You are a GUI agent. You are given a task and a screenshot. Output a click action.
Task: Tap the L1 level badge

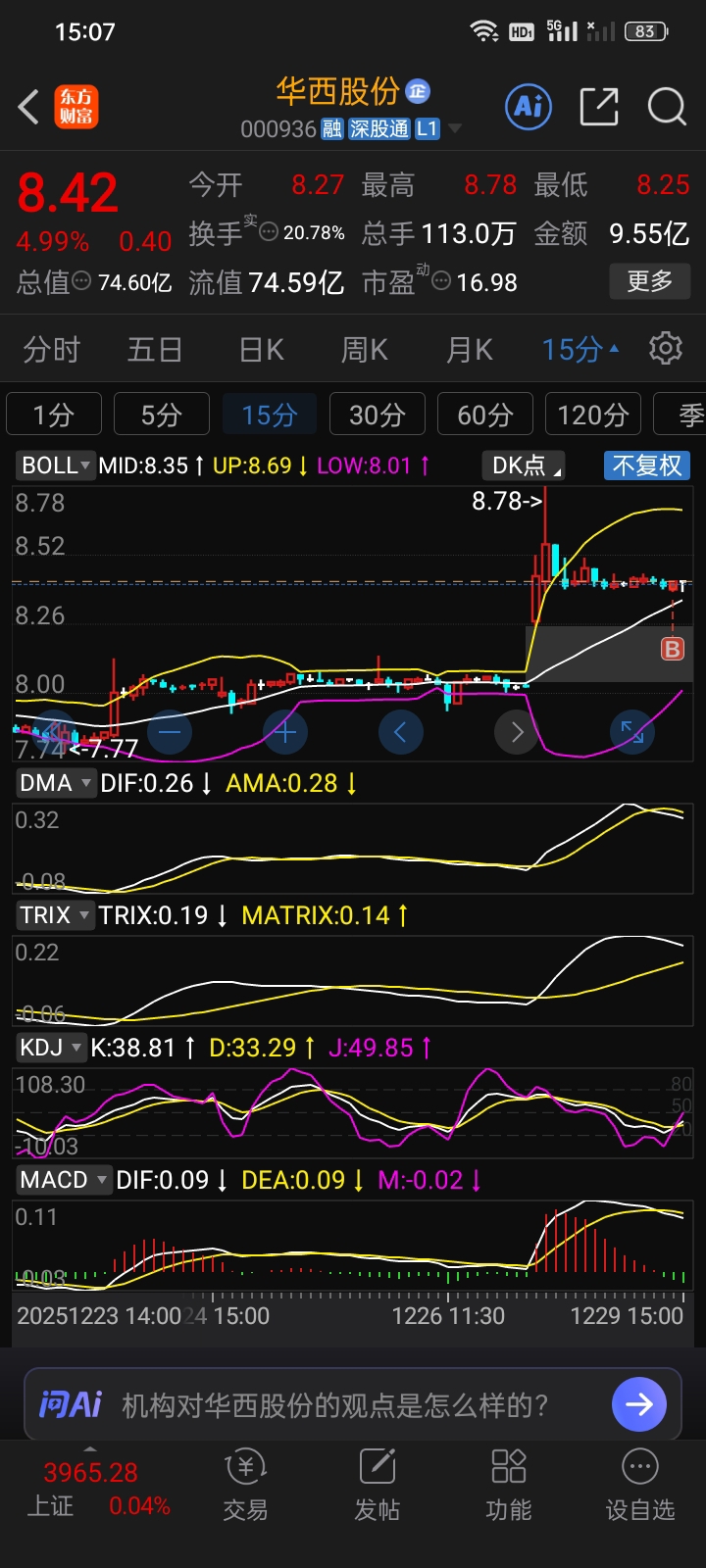point(428,129)
